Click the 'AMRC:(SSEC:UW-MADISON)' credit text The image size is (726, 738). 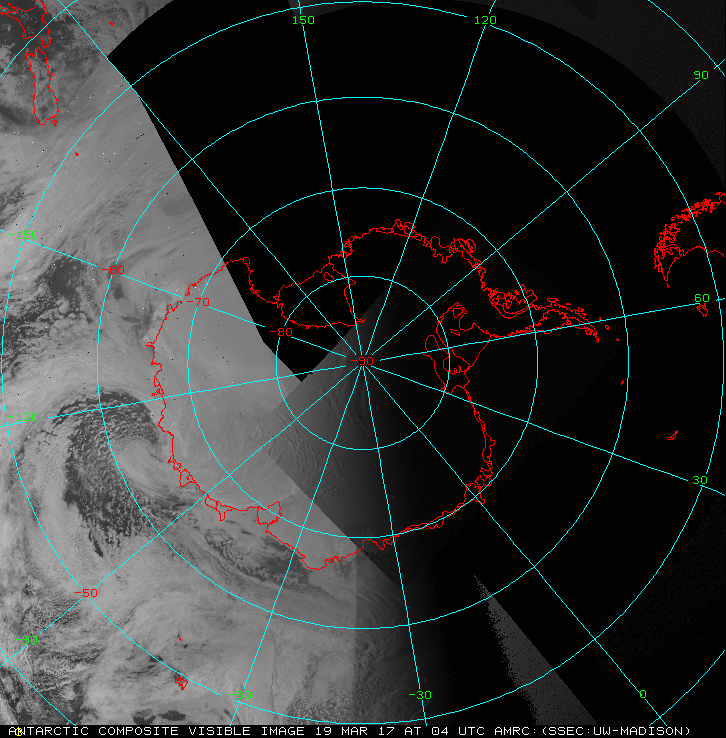[592, 731]
